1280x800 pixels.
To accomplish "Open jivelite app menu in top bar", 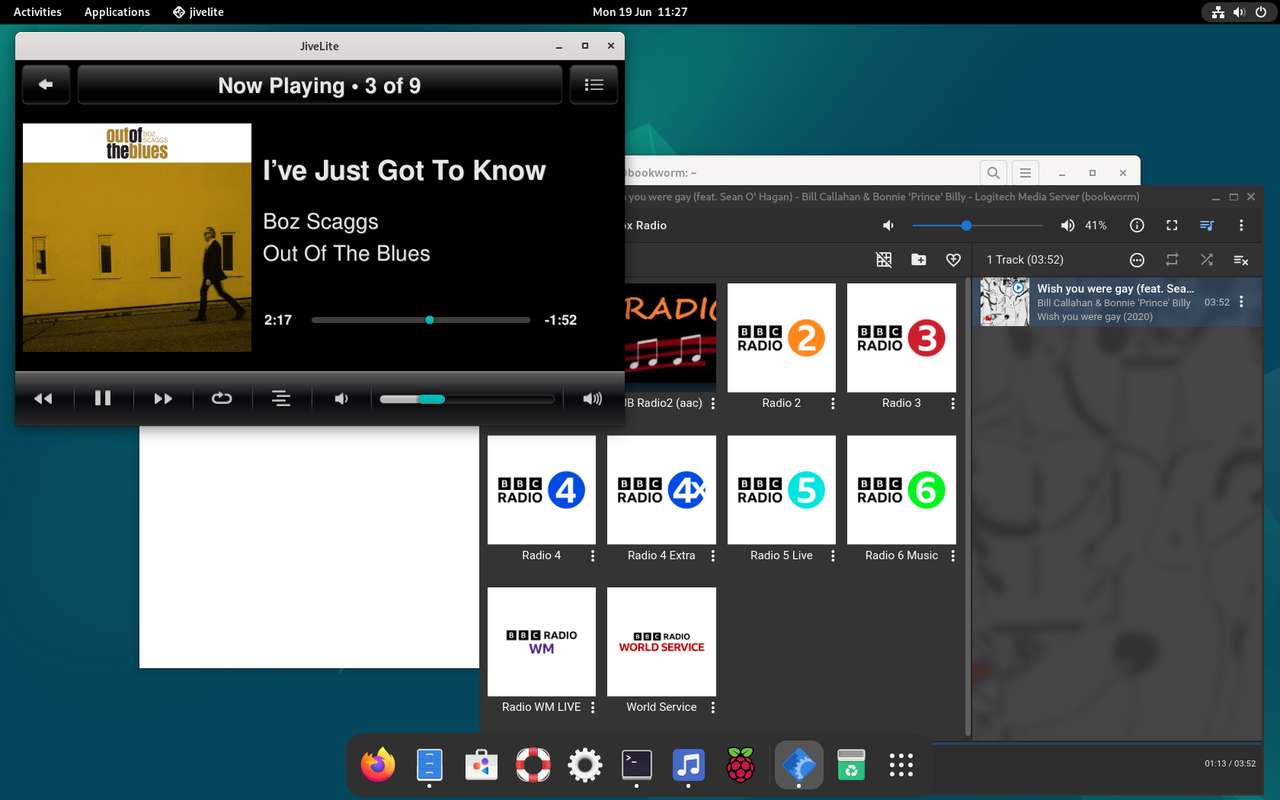I will tap(198, 12).
